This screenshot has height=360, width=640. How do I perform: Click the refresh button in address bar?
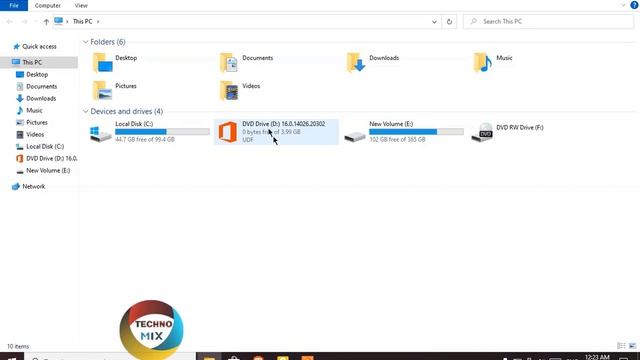click(449, 22)
